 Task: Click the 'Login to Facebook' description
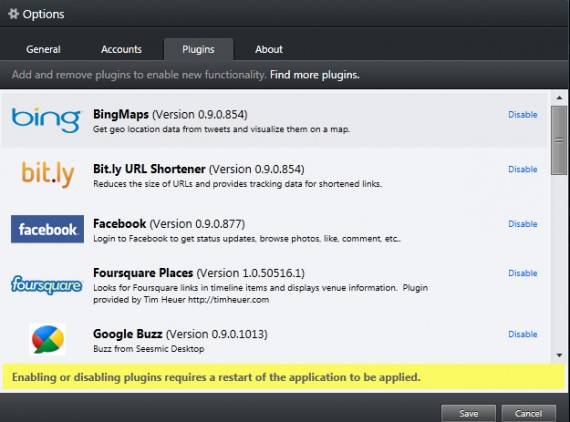click(247, 239)
